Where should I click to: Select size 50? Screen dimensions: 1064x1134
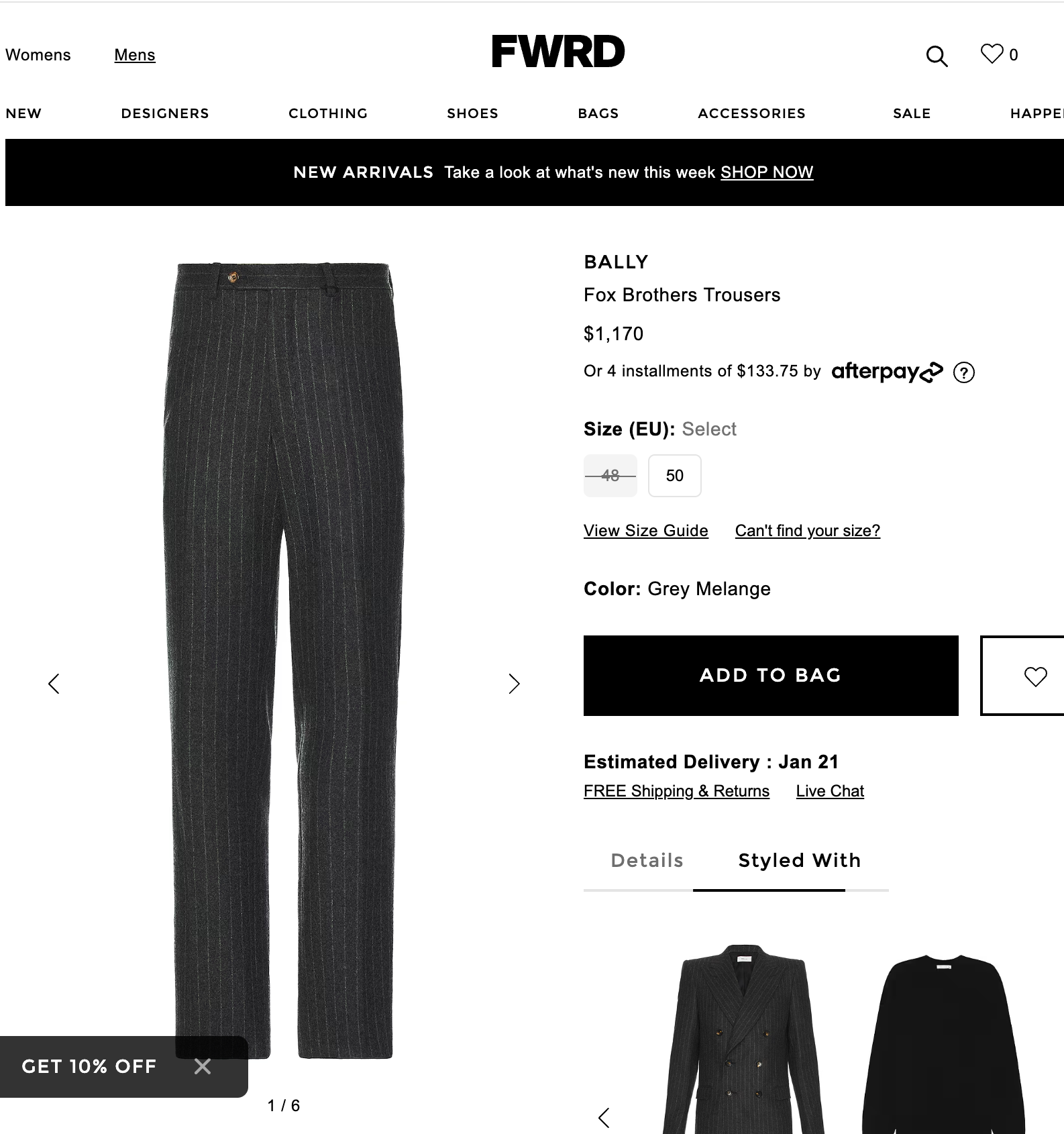click(675, 476)
